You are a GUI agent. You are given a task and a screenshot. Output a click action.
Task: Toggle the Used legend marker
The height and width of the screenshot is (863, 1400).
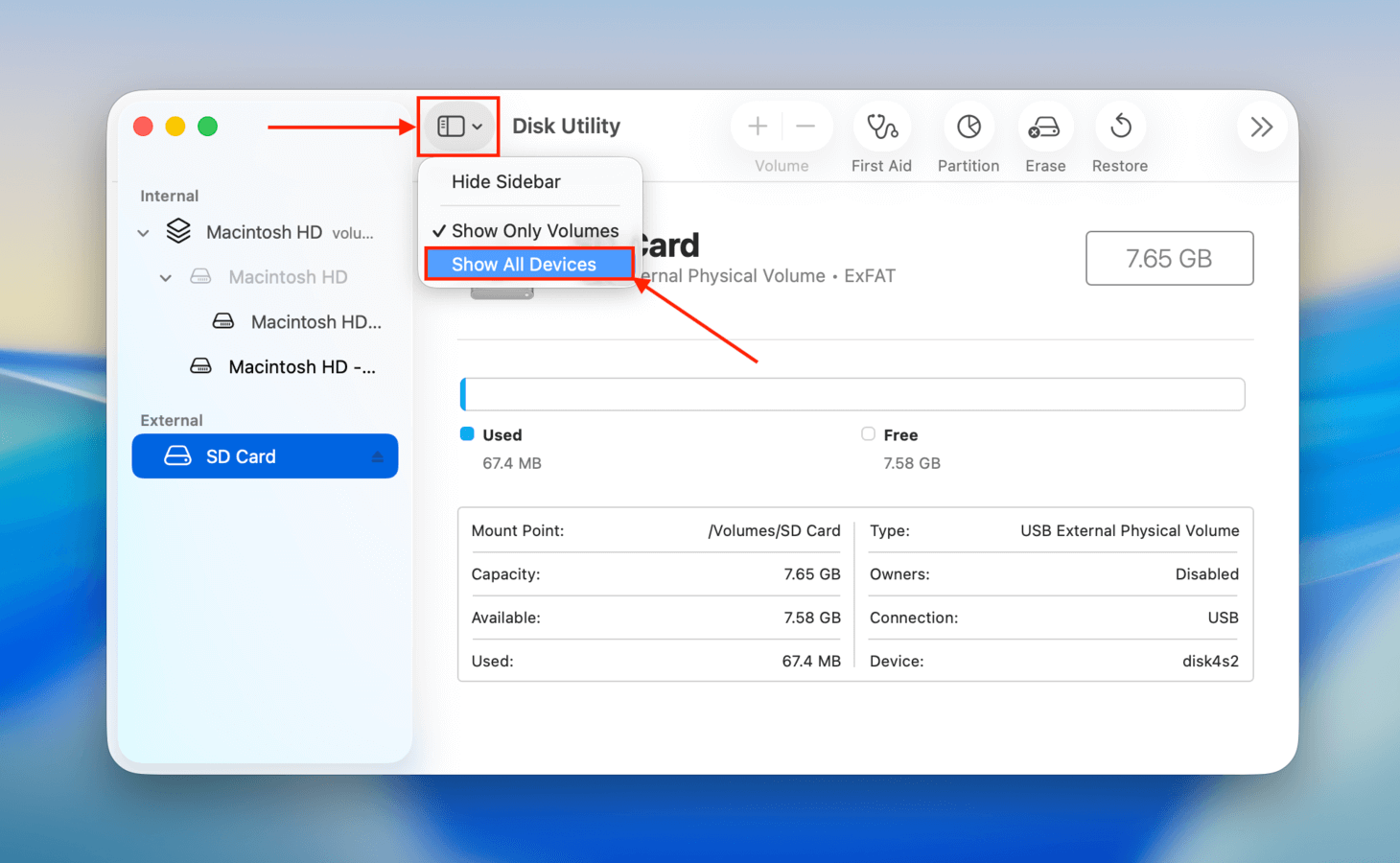[x=468, y=434]
